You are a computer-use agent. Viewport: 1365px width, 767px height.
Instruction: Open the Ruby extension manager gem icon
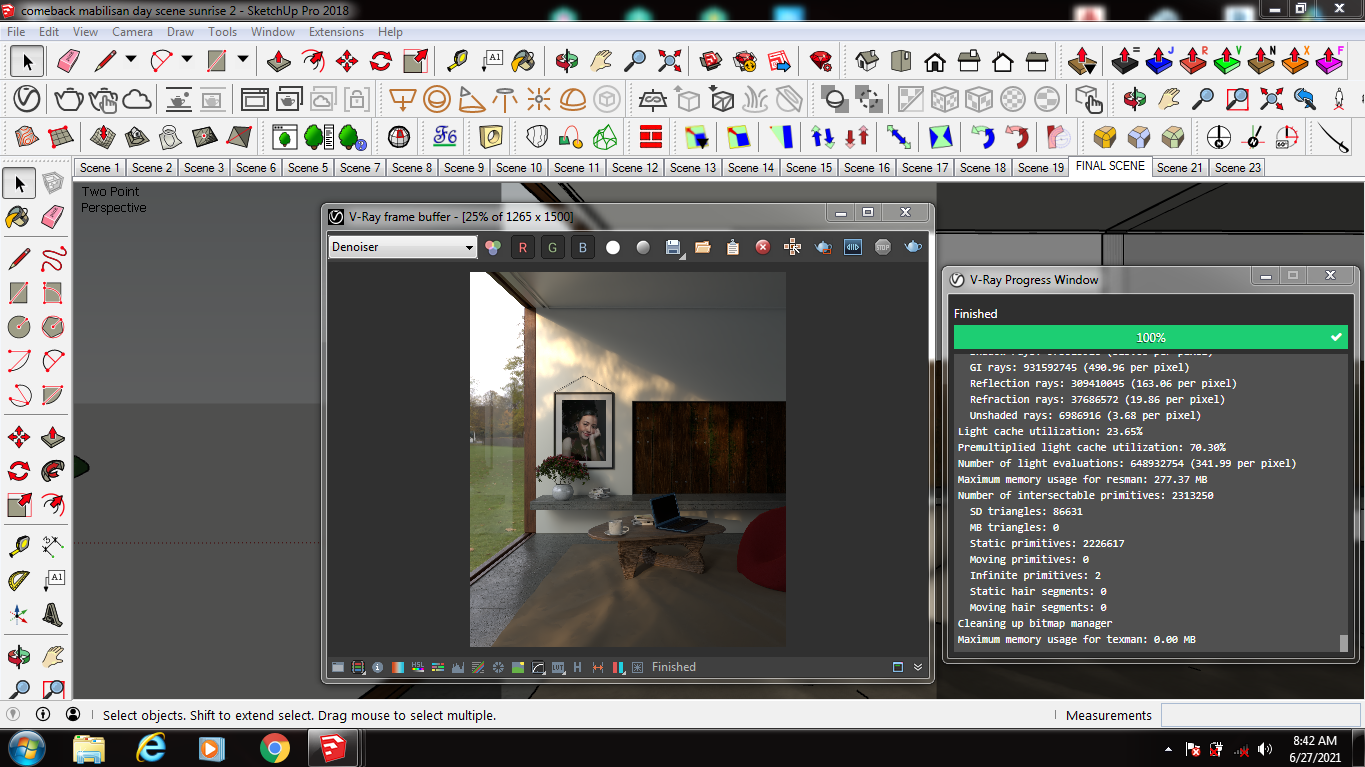coord(821,61)
